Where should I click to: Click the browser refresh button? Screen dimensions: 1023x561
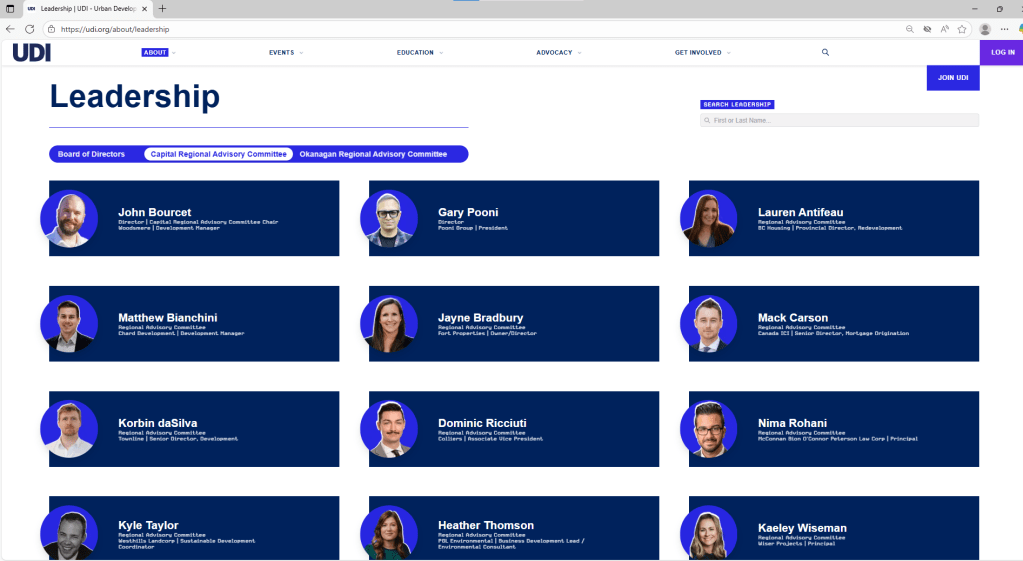tap(29, 29)
